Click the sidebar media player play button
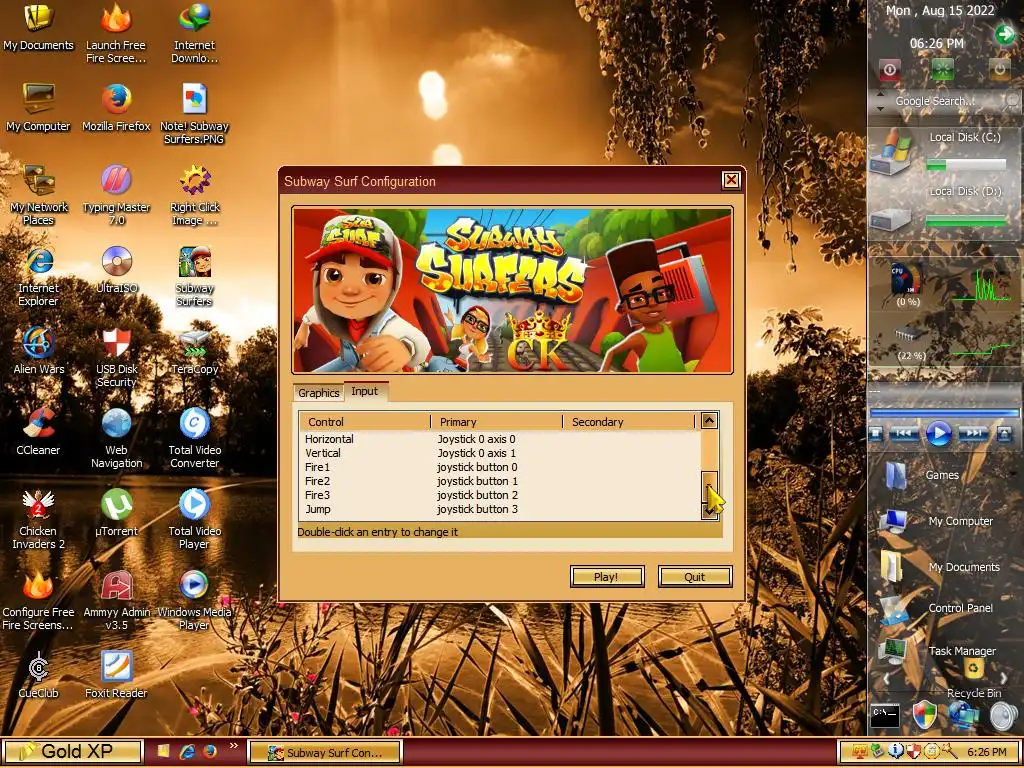 pos(938,433)
